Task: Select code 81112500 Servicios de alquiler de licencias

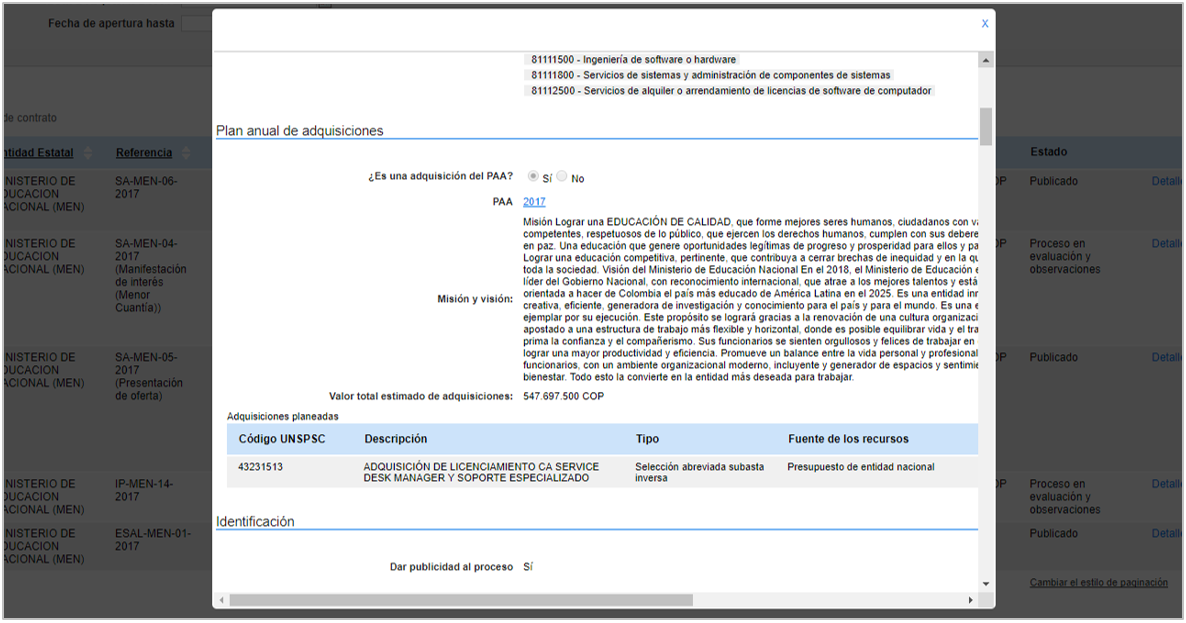Action: [x=731, y=91]
